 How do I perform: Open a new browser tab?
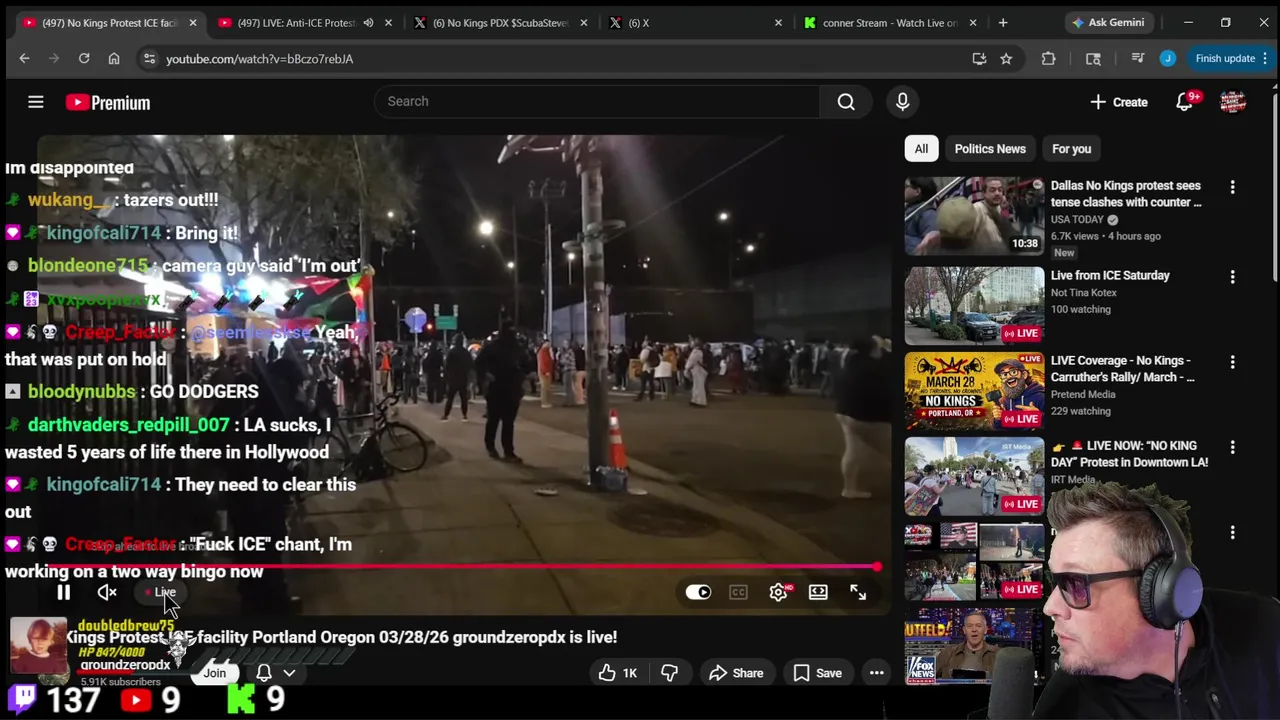1002,22
